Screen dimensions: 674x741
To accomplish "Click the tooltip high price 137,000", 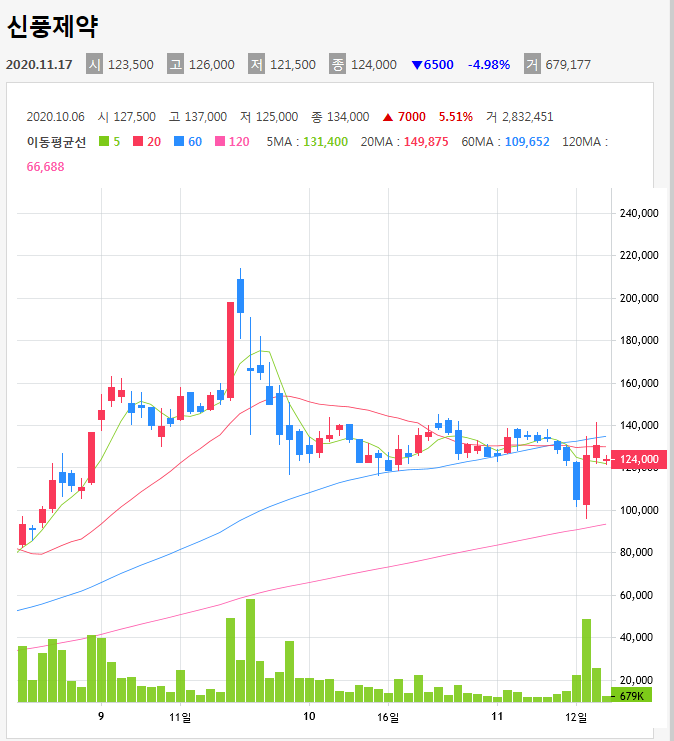I will [x=205, y=117].
